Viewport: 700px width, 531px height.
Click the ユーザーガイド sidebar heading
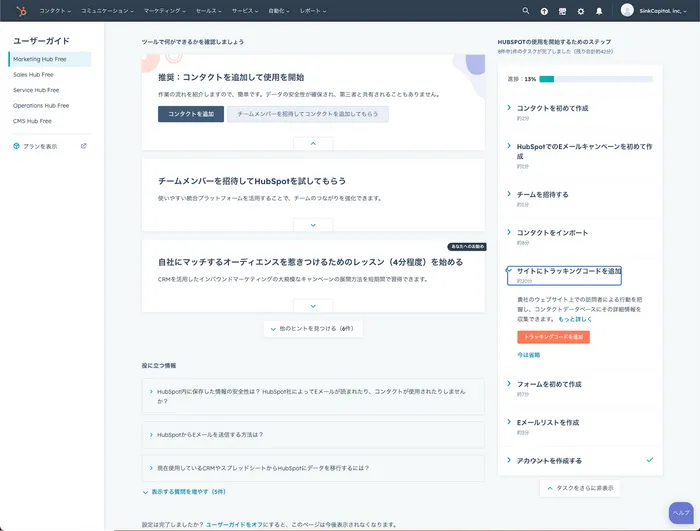point(42,41)
